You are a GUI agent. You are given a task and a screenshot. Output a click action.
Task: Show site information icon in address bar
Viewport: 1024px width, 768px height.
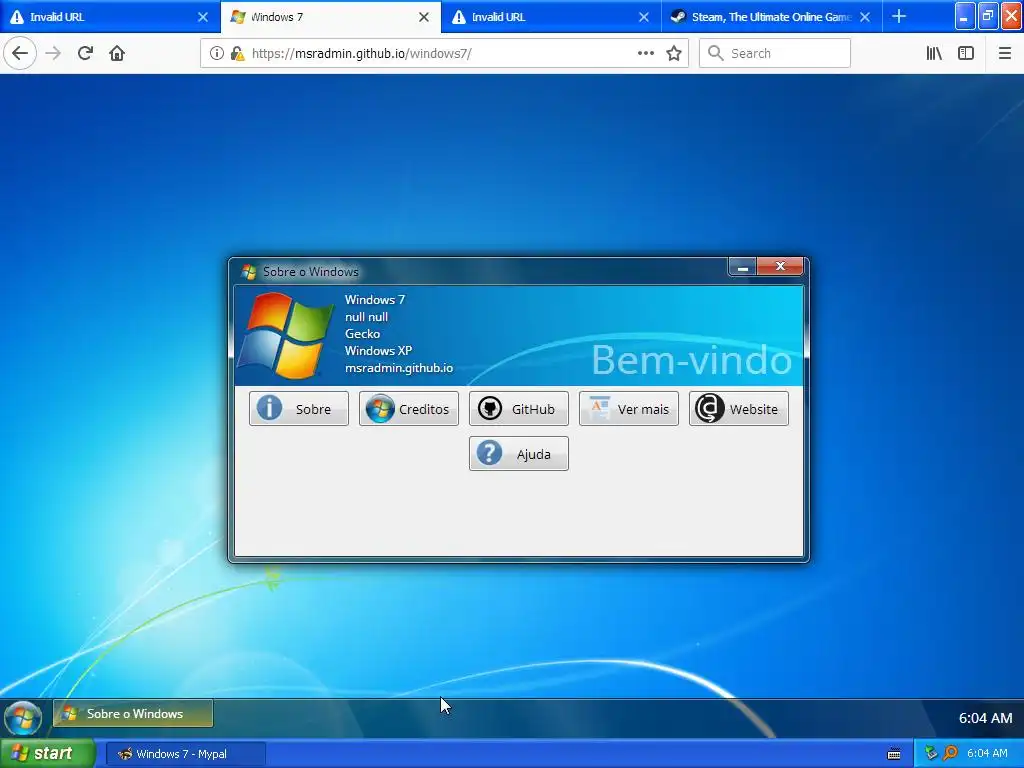tap(216, 53)
